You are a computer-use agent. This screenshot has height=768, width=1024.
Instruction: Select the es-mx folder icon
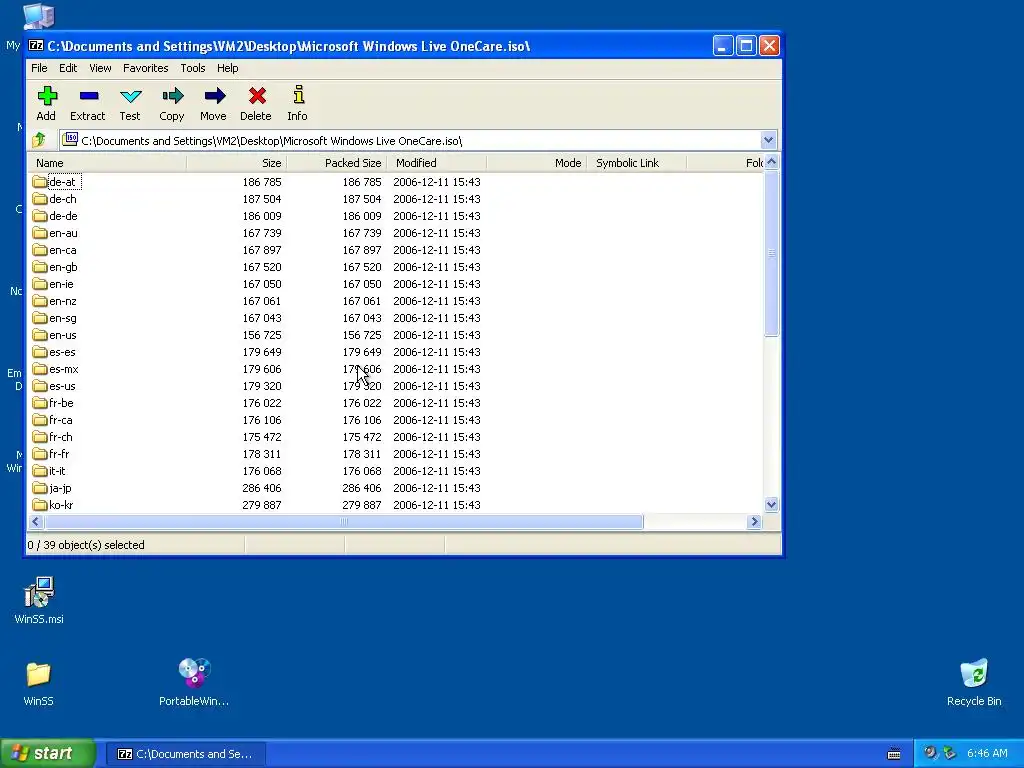(40, 368)
